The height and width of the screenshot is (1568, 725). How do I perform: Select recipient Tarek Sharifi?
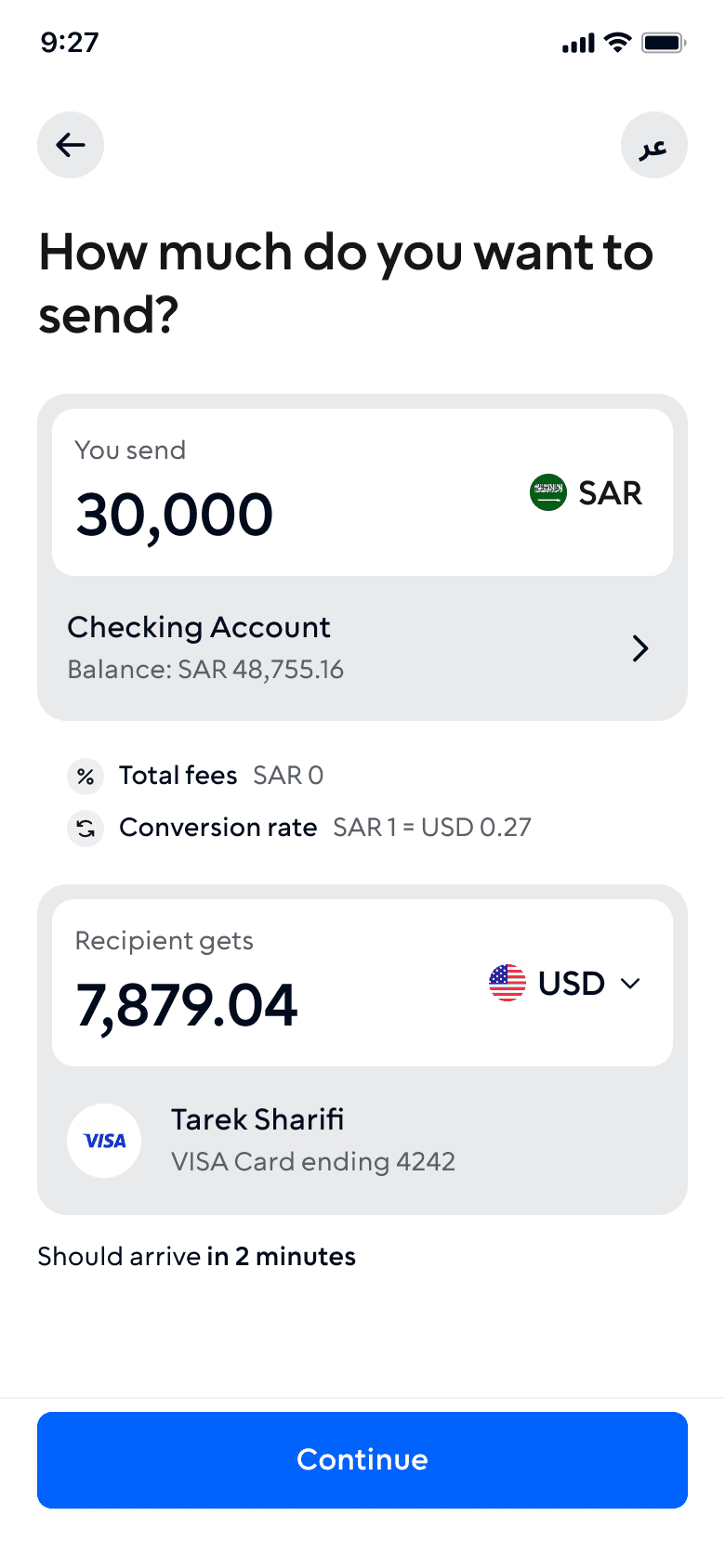click(362, 1141)
